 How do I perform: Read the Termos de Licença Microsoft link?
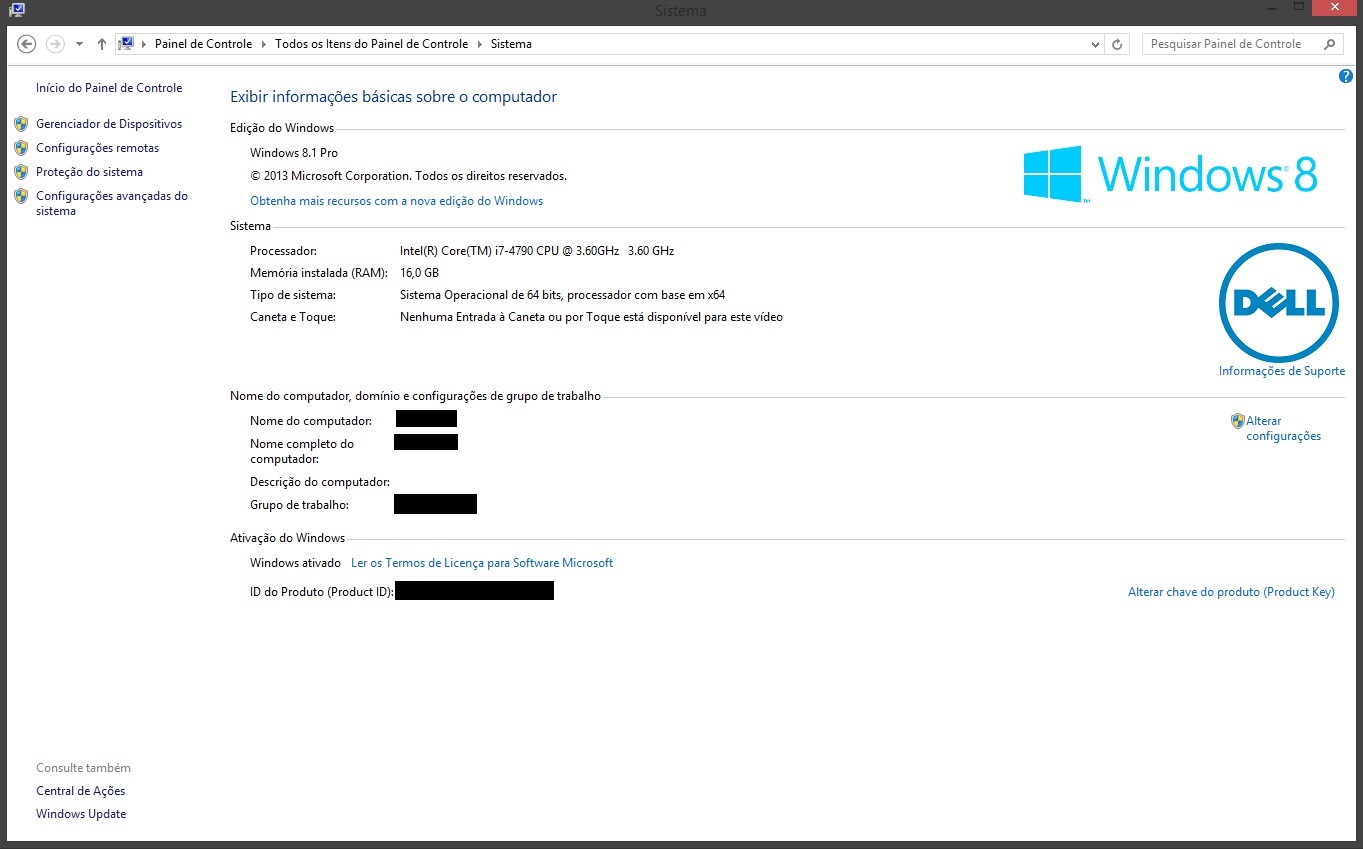(x=482, y=563)
